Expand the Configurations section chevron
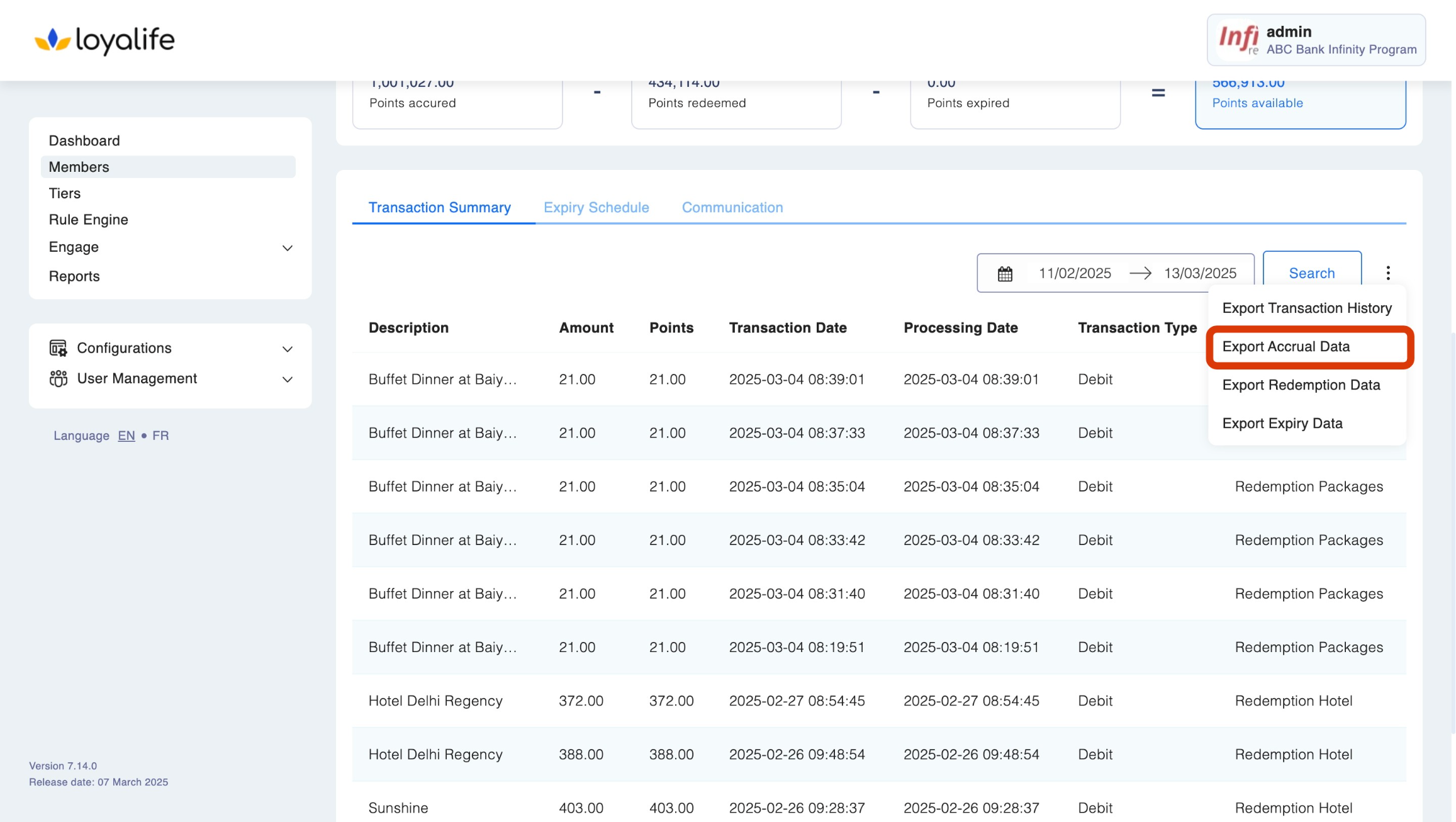The height and width of the screenshot is (822, 1456). pyautogui.click(x=288, y=349)
